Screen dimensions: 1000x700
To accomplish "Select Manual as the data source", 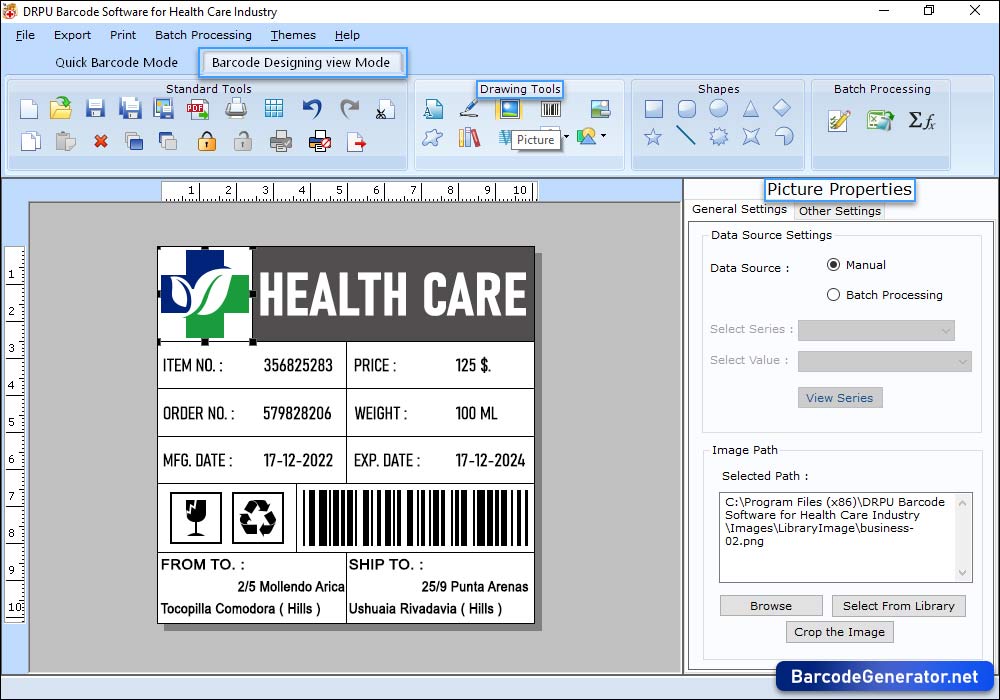I will [835, 265].
